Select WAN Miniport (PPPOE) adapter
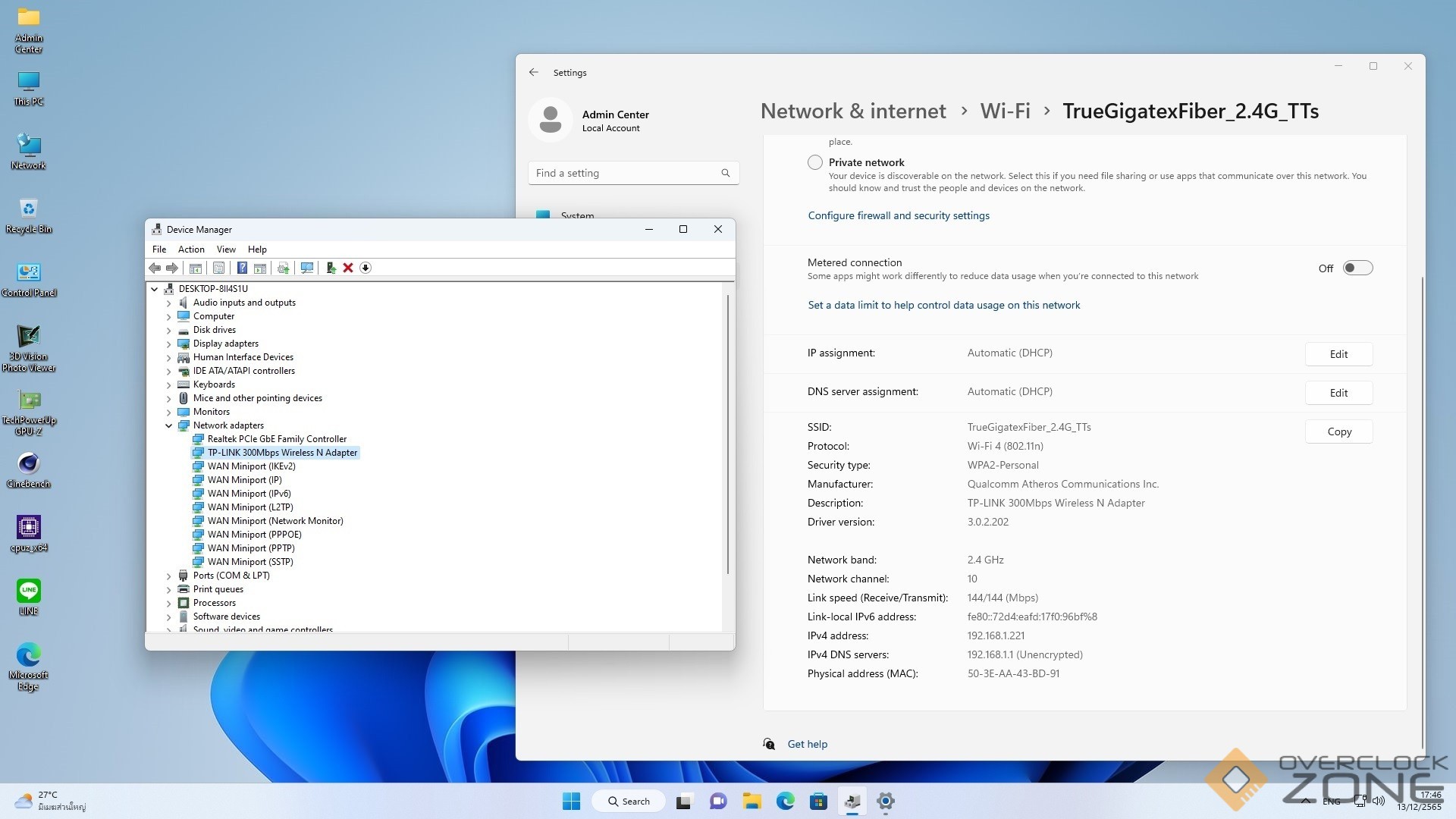The width and height of the screenshot is (1456, 819). 254,535
